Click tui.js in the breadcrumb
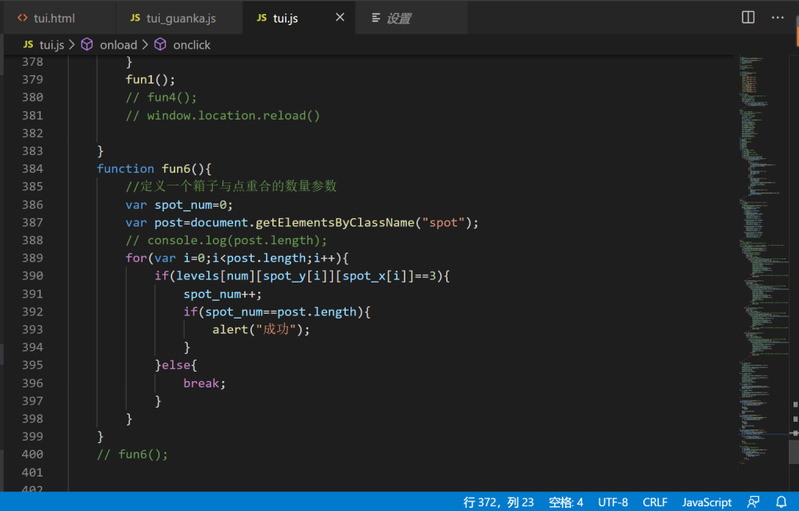 click(x=52, y=45)
